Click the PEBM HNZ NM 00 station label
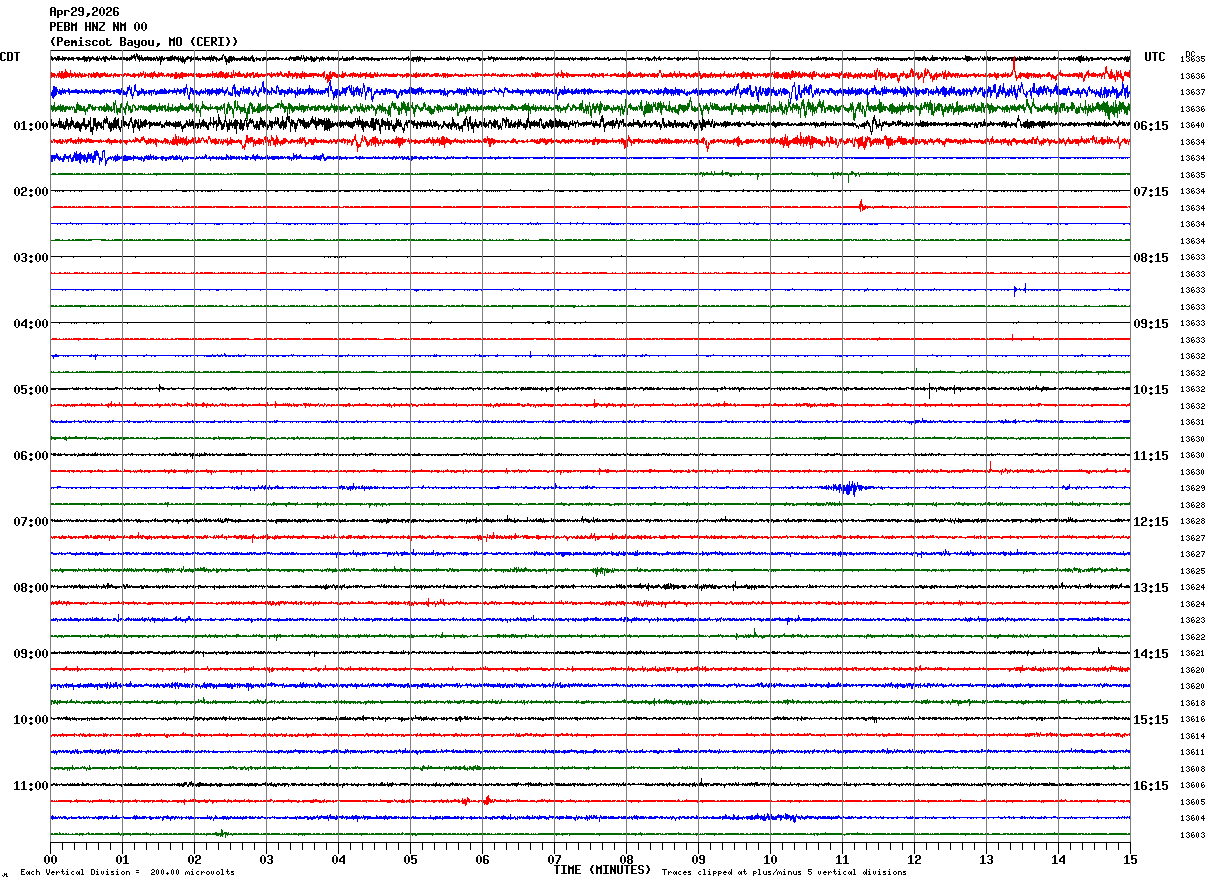This screenshot has width=1210, height=886. 98,27
